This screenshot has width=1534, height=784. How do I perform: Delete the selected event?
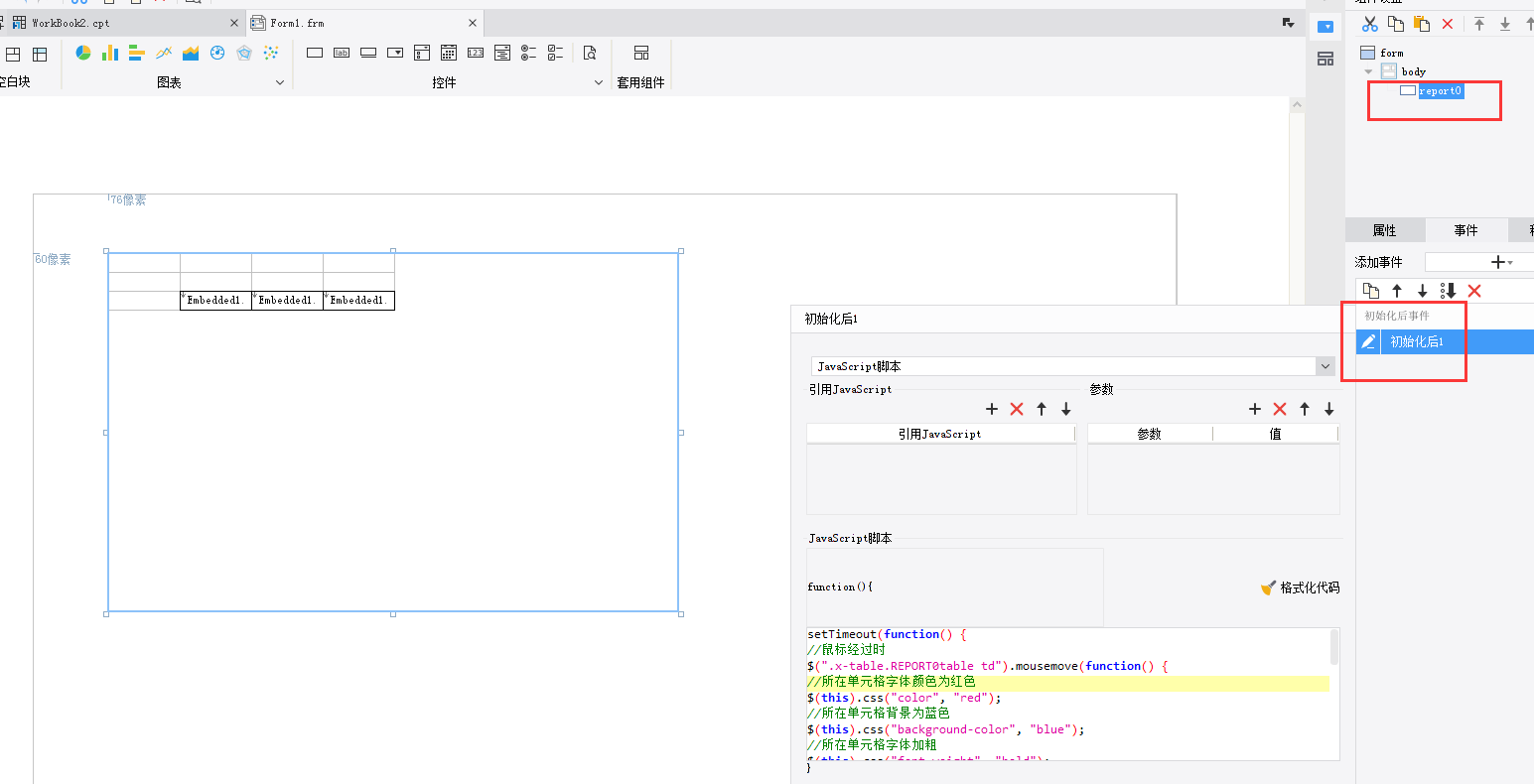tap(1474, 291)
